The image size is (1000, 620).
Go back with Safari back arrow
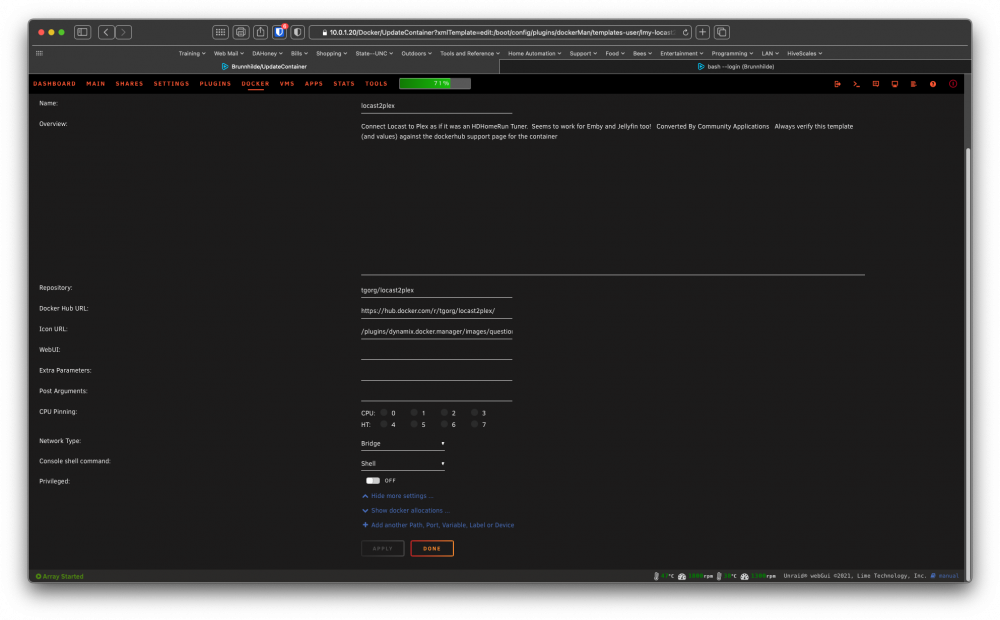[107, 32]
